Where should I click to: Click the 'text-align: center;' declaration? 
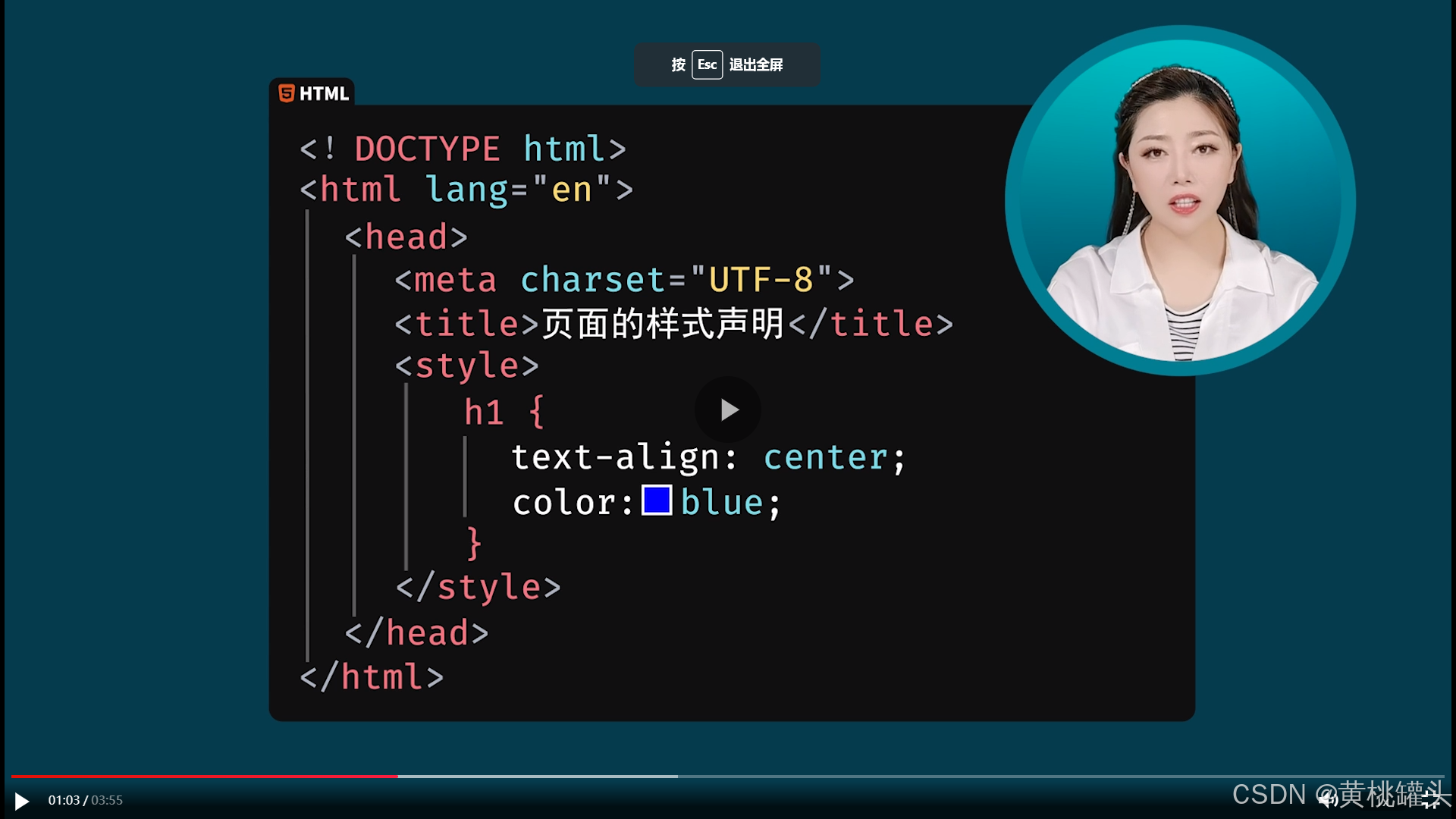tap(709, 458)
